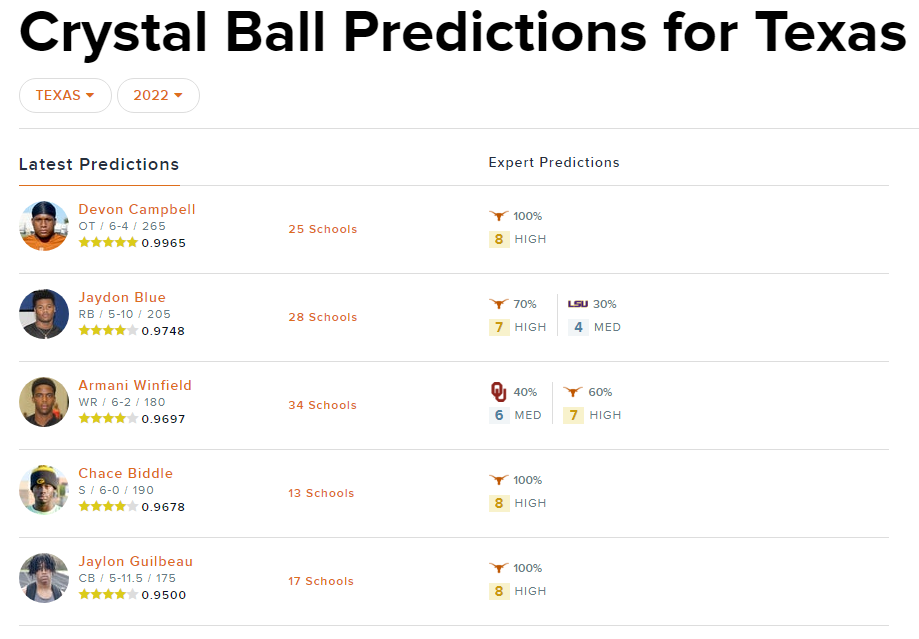Click confidence score 4 badge beside MED for LSU

click(578, 327)
